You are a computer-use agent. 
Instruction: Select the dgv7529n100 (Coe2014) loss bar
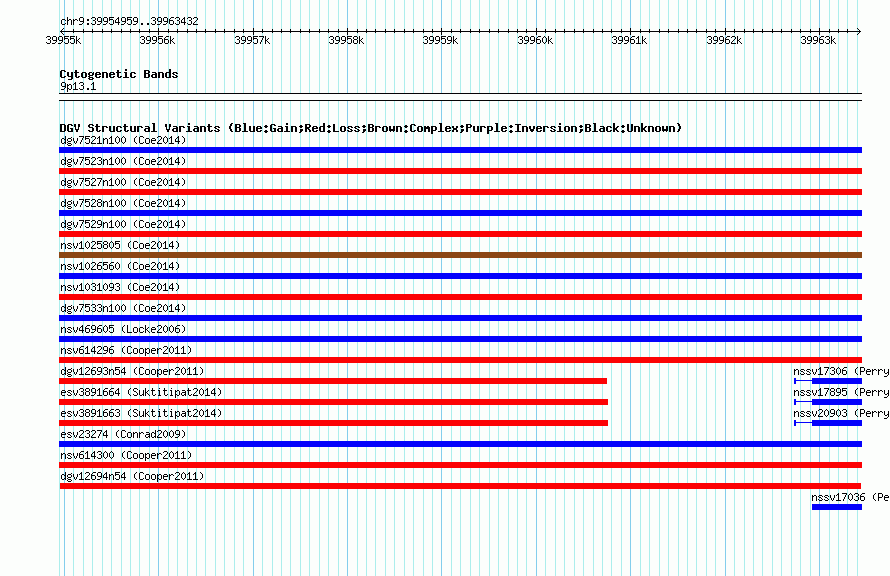click(x=460, y=234)
